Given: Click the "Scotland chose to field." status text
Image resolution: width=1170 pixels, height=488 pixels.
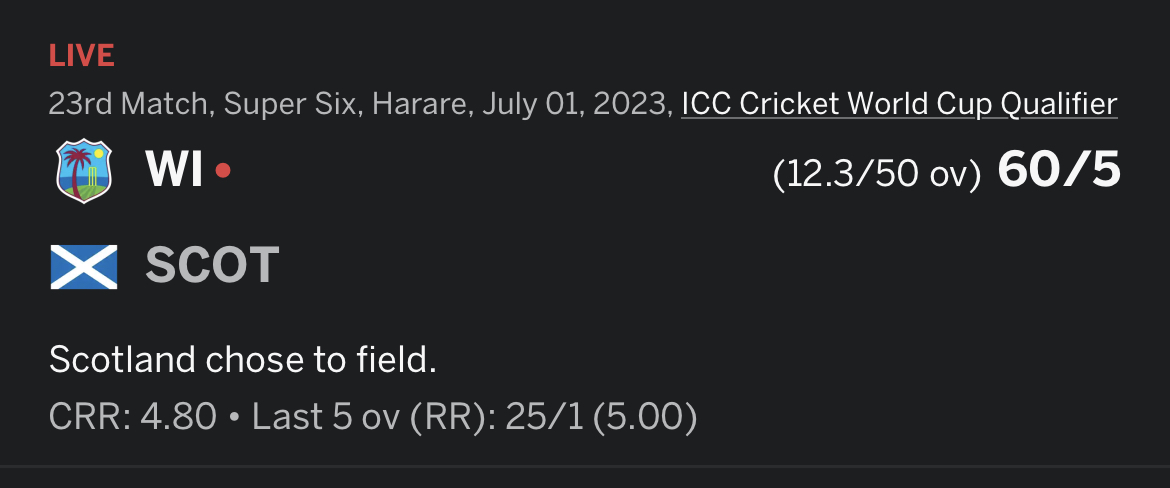Looking at the screenshot, I should [243, 360].
